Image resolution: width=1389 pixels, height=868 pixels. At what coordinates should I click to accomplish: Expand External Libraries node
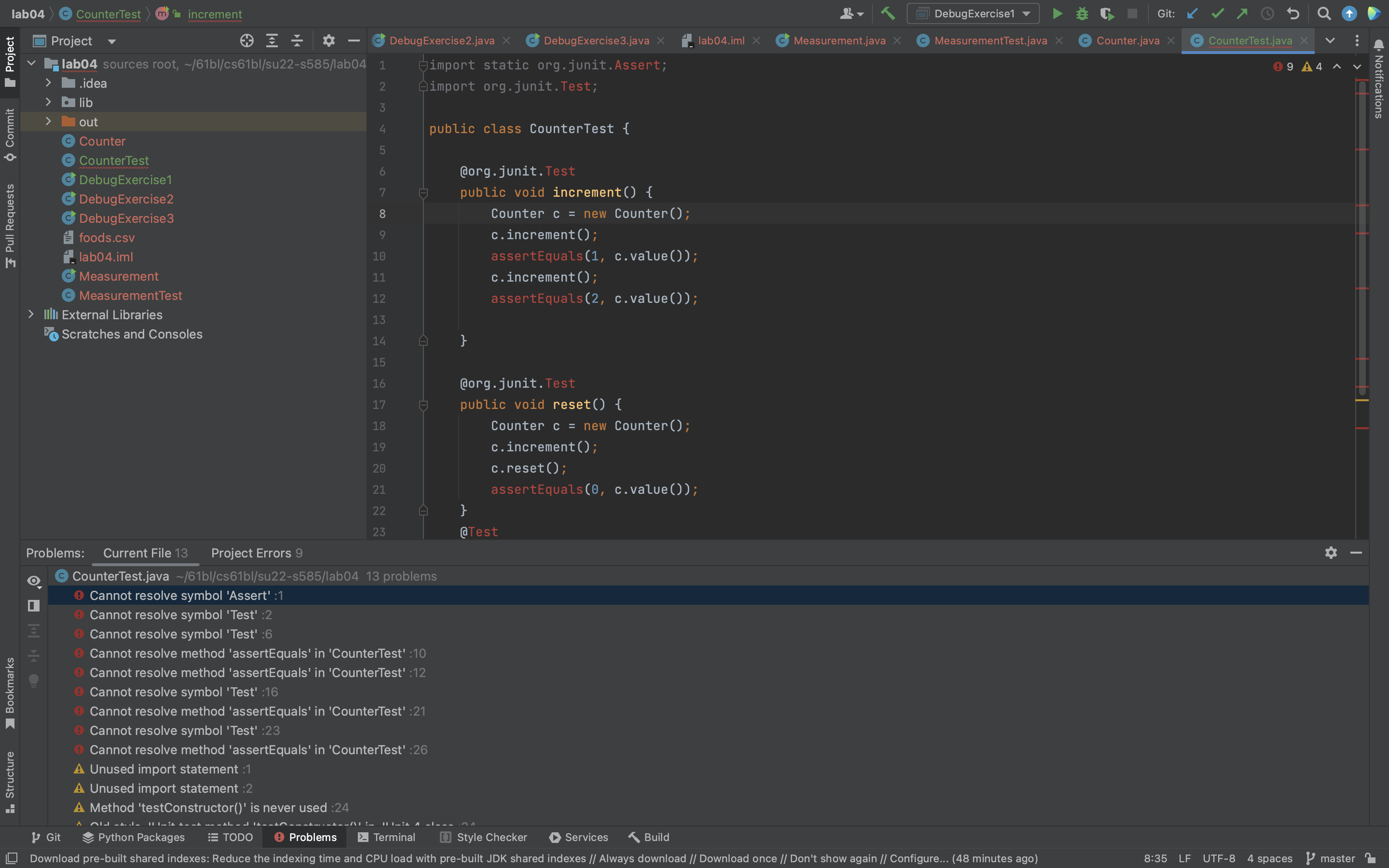[x=31, y=314]
